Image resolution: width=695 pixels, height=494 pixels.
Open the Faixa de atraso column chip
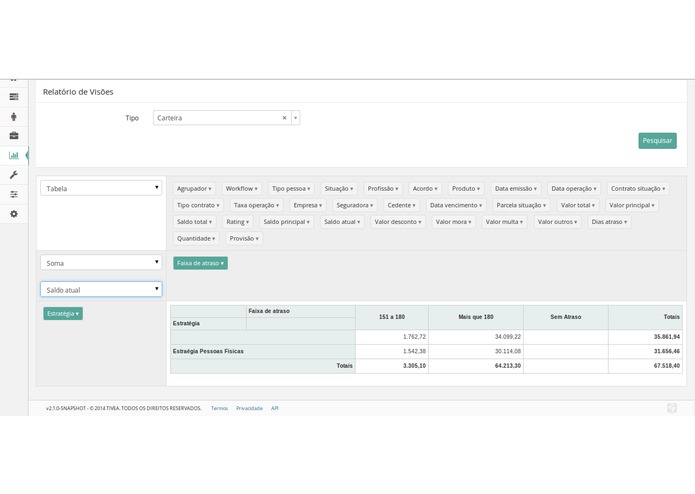click(200, 263)
